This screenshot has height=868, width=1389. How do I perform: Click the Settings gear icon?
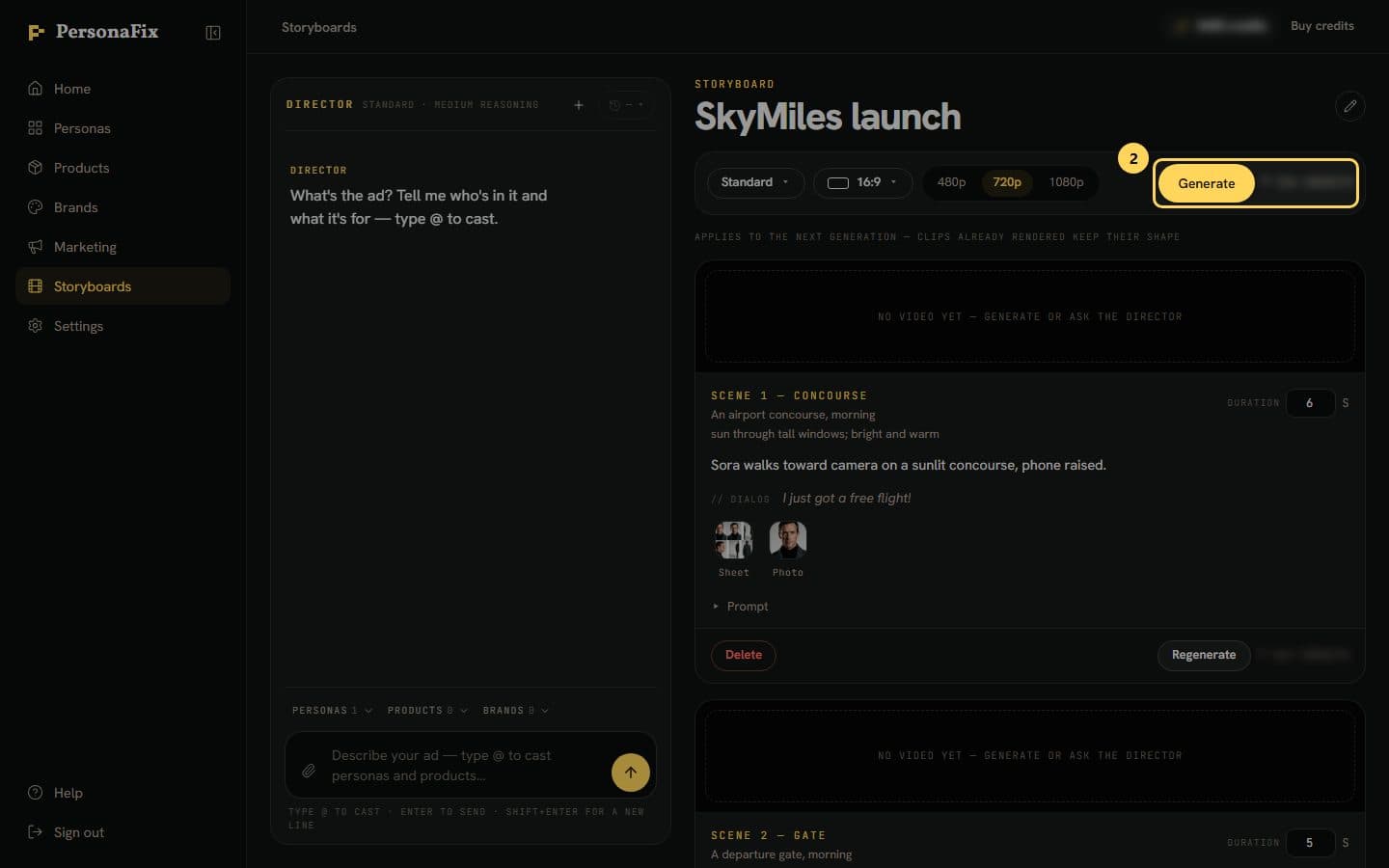coord(36,326)
